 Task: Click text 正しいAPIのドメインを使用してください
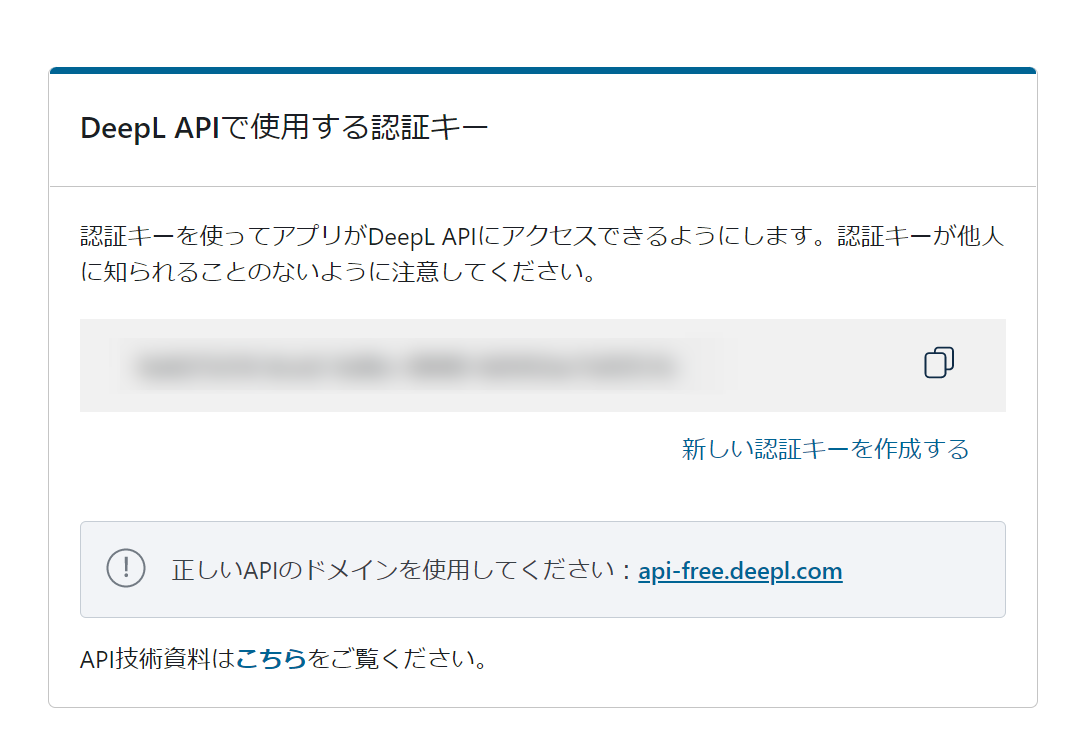[393, 570]
